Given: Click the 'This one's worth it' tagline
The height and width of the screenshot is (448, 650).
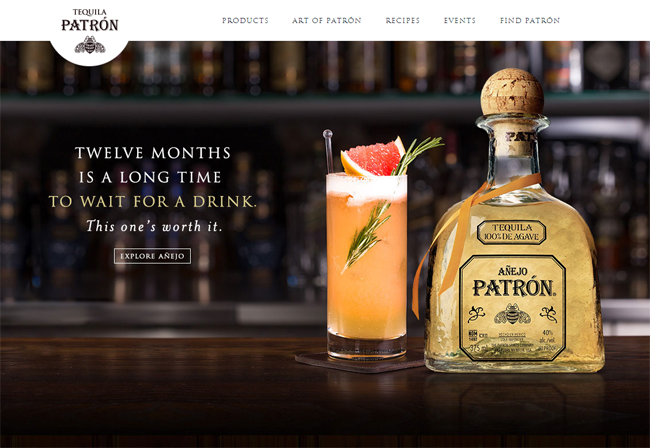Looking at the screenshot, I should [154, 226].
